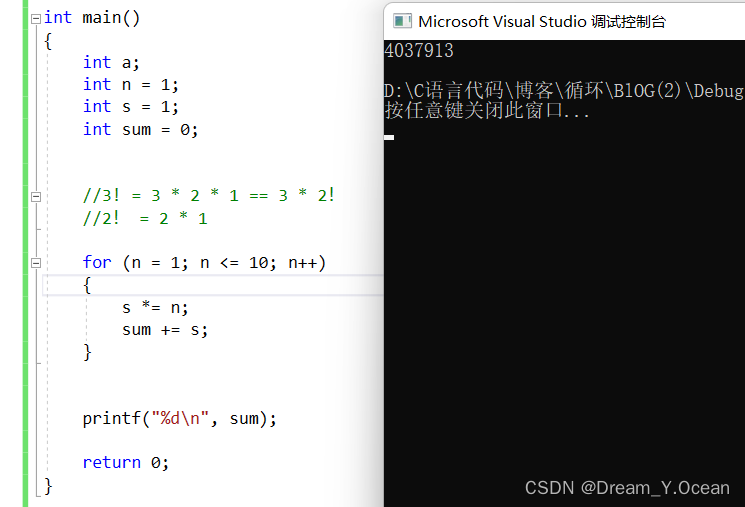Image resolution: width=745 pixels, height=507 pixels.
Task: Click the closing brace of the for loop
Action: 87,353
